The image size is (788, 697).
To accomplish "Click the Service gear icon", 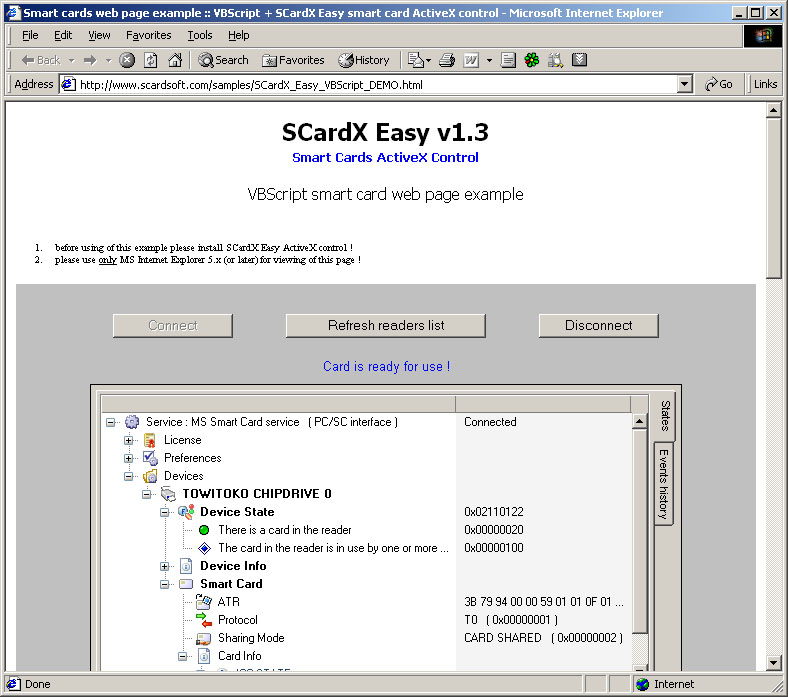I will 132,422.
